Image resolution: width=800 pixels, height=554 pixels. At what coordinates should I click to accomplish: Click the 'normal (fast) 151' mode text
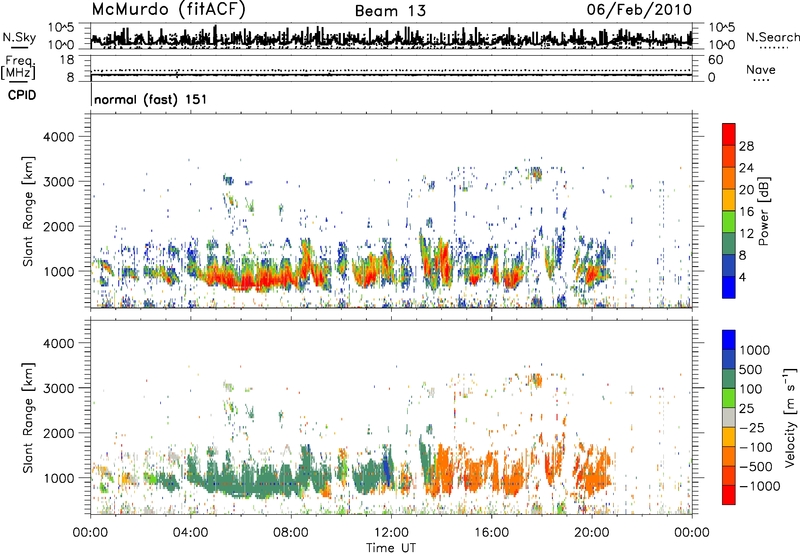[x=151, y=99]
